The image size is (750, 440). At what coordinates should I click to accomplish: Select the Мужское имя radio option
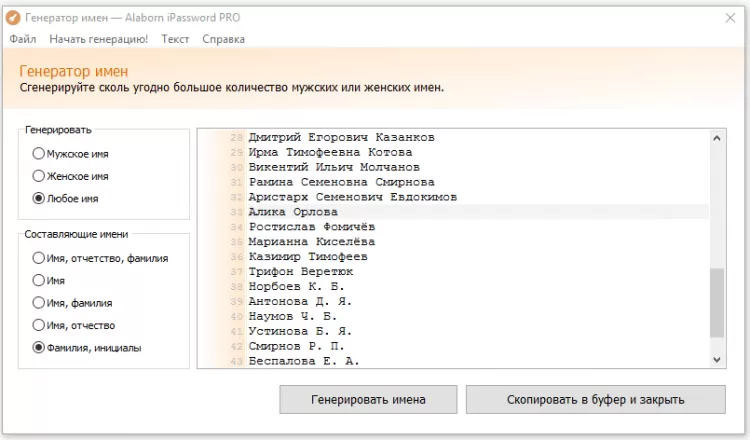pyautogui.click(x=39, y=154)
